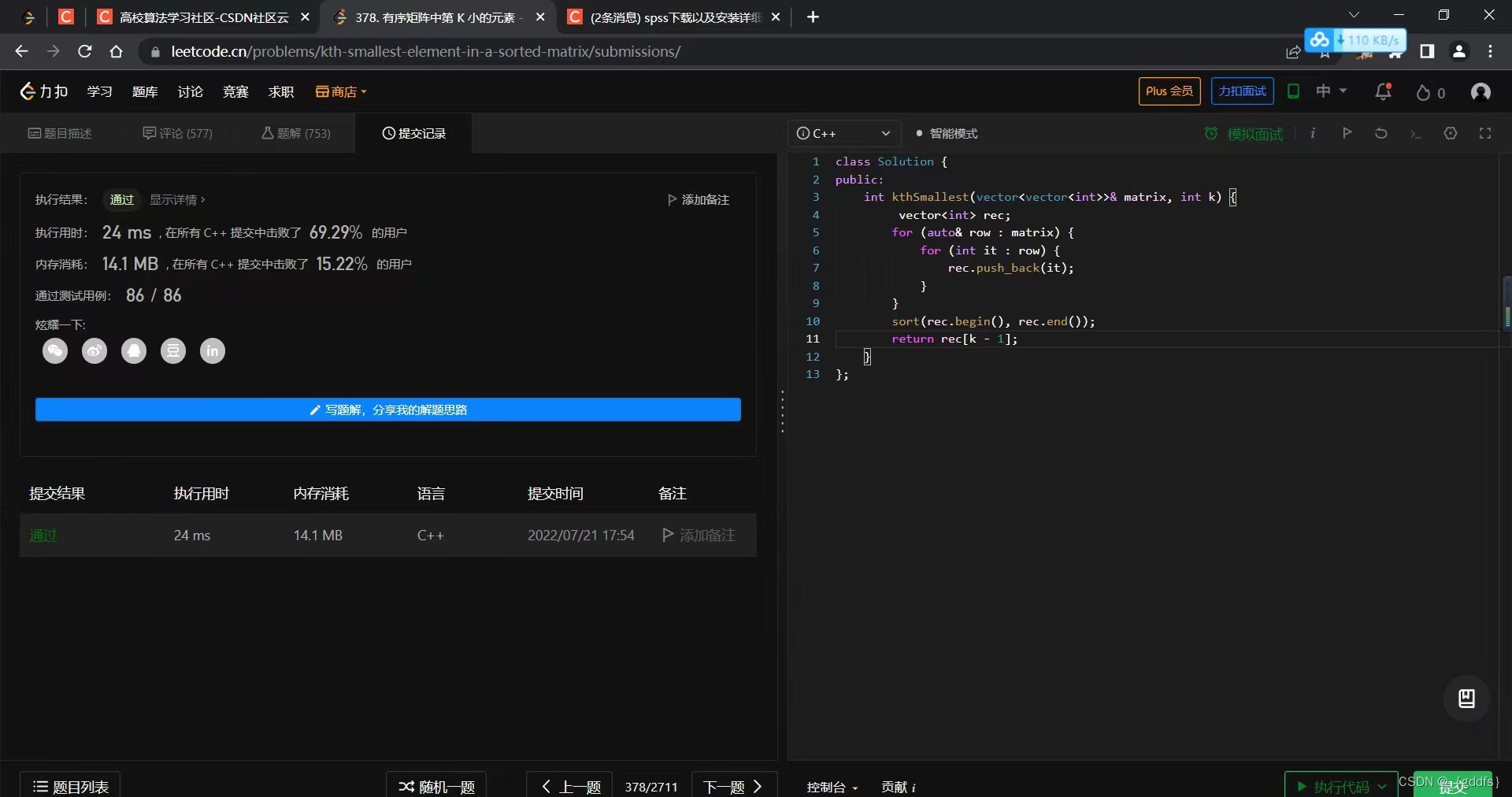Open 讨论 in top navigation

[x=190, y=91]
